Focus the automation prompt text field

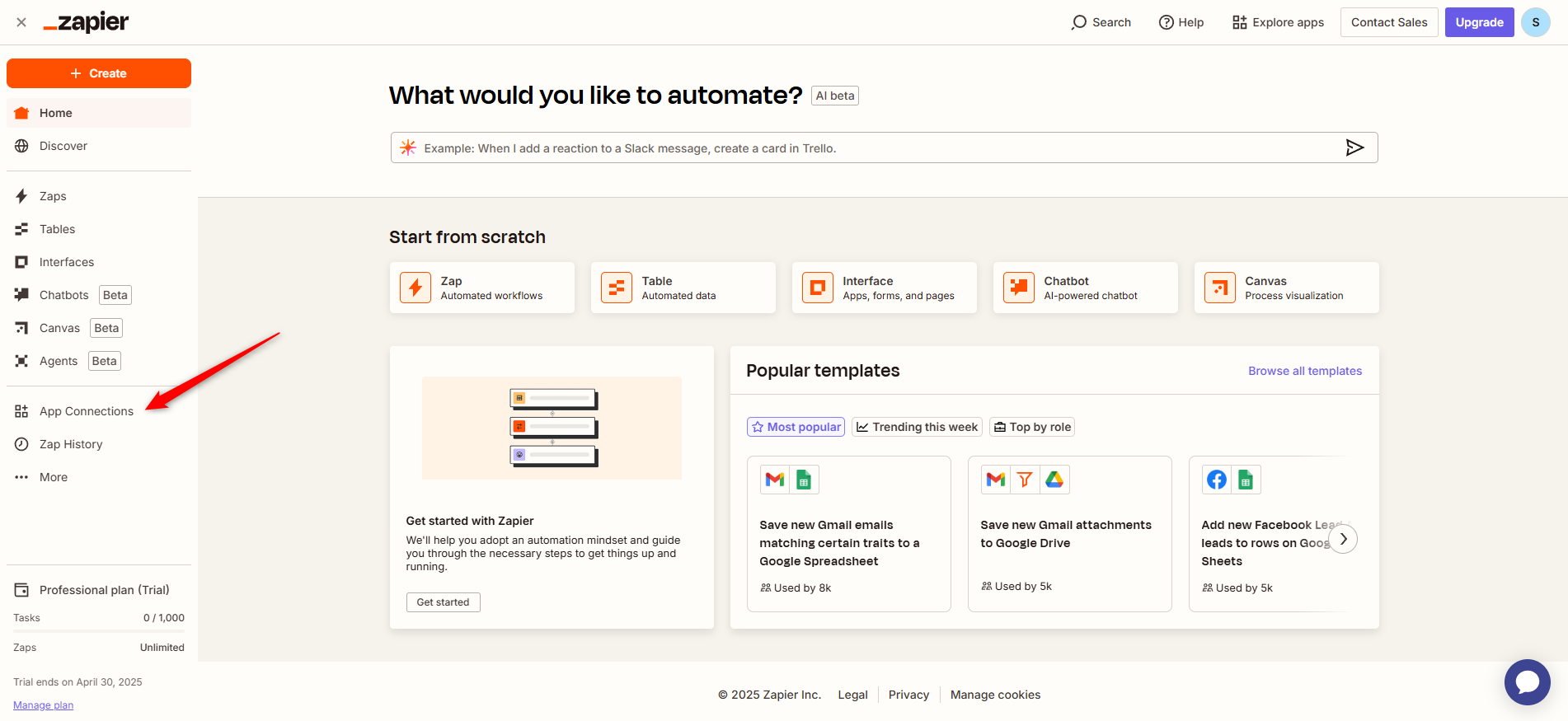[874, 148]
